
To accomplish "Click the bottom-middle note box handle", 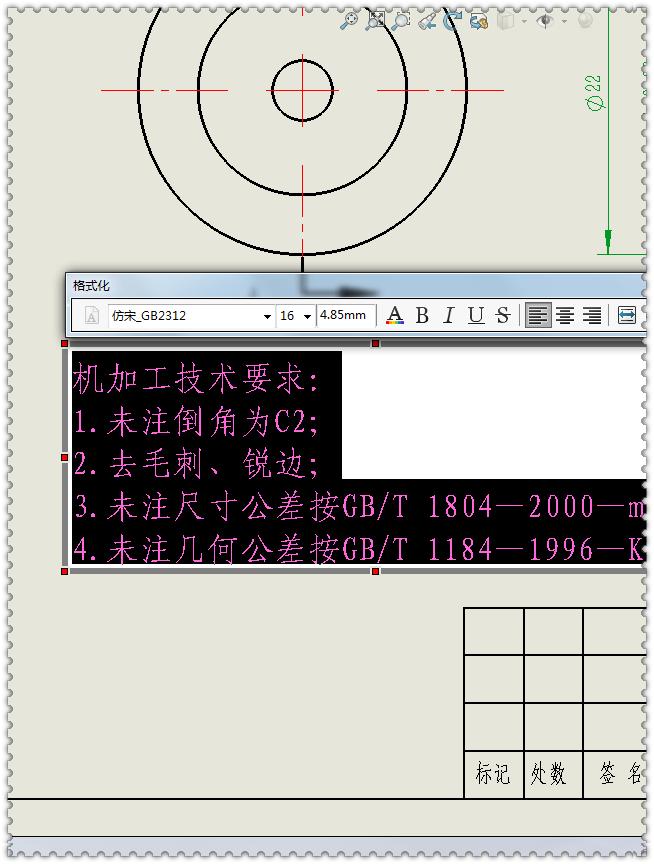I will tap(375, 571).
